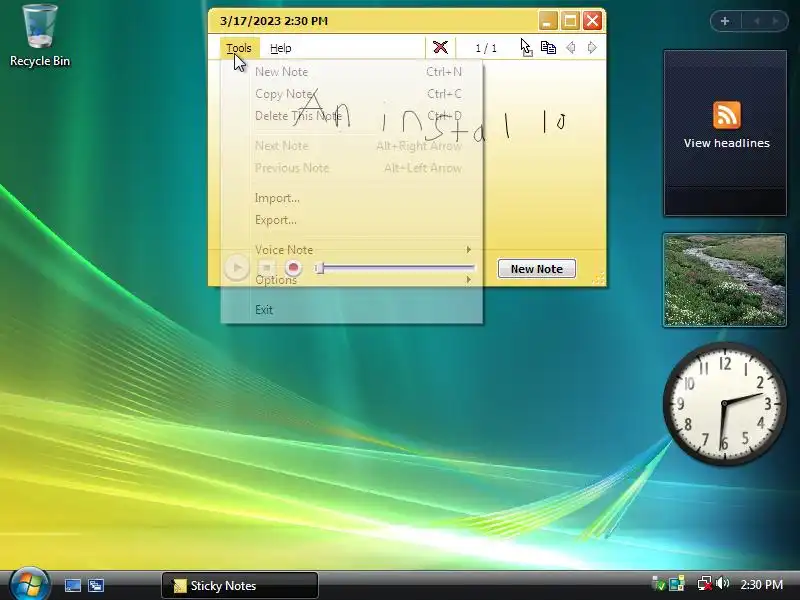
Task: Click the sidebar add gadget plus button
Action: (x=725, y=21)
